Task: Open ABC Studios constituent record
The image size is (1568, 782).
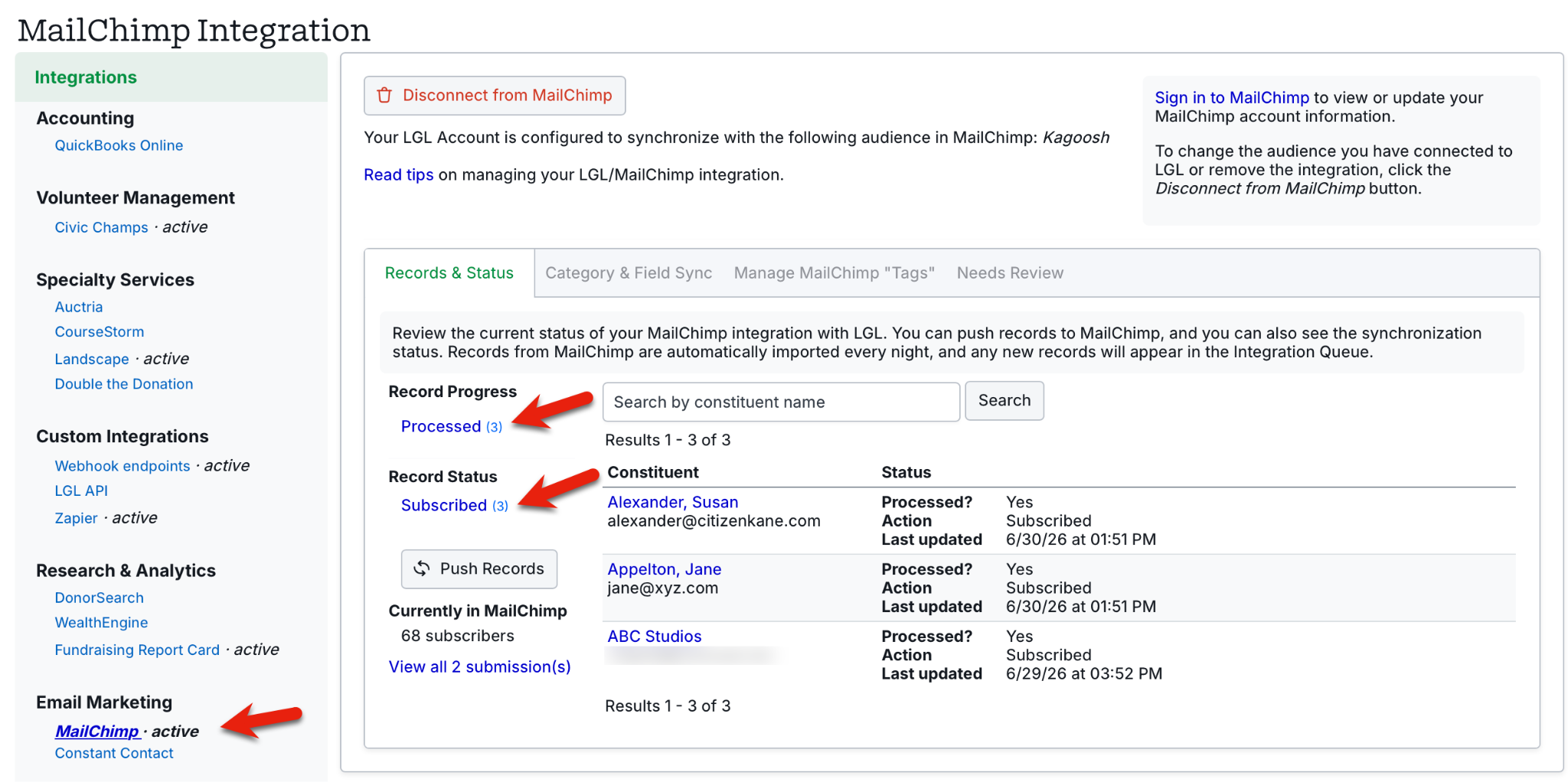Action: tap(655, 637)
